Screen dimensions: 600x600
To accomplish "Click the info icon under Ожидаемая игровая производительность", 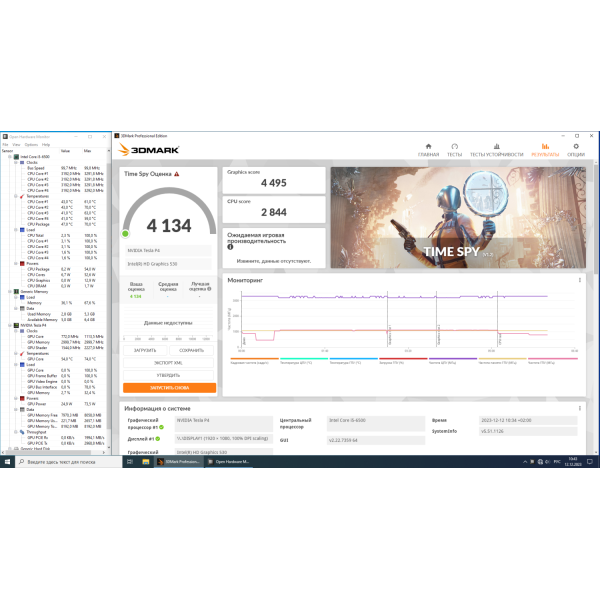I will coord(230,247).
